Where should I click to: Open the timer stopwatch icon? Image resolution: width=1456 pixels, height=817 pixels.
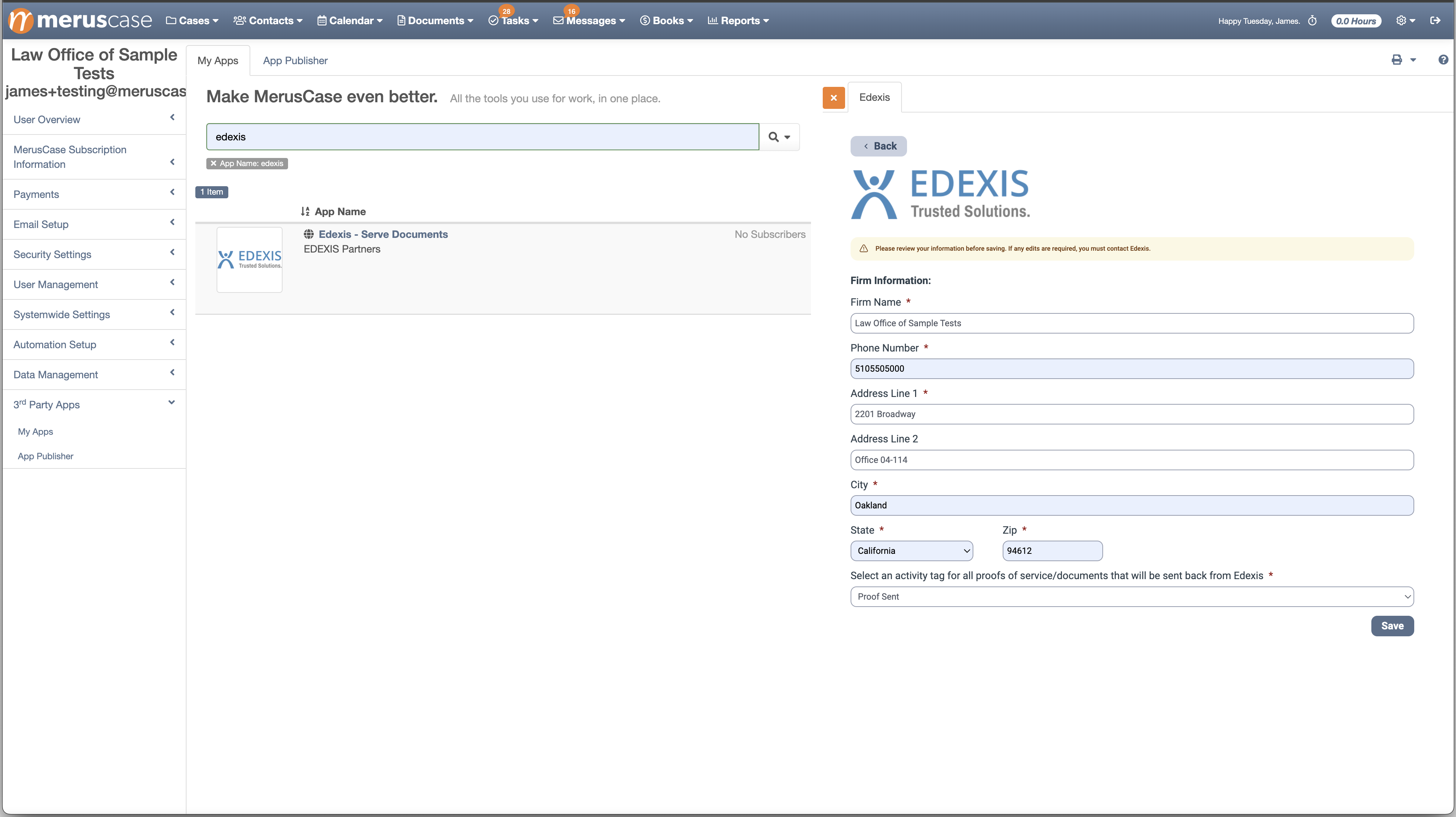tap(1312, 21)
